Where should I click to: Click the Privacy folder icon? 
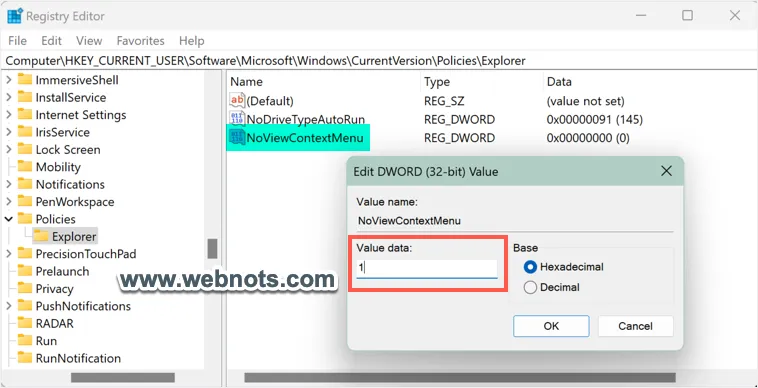point(25,288)
